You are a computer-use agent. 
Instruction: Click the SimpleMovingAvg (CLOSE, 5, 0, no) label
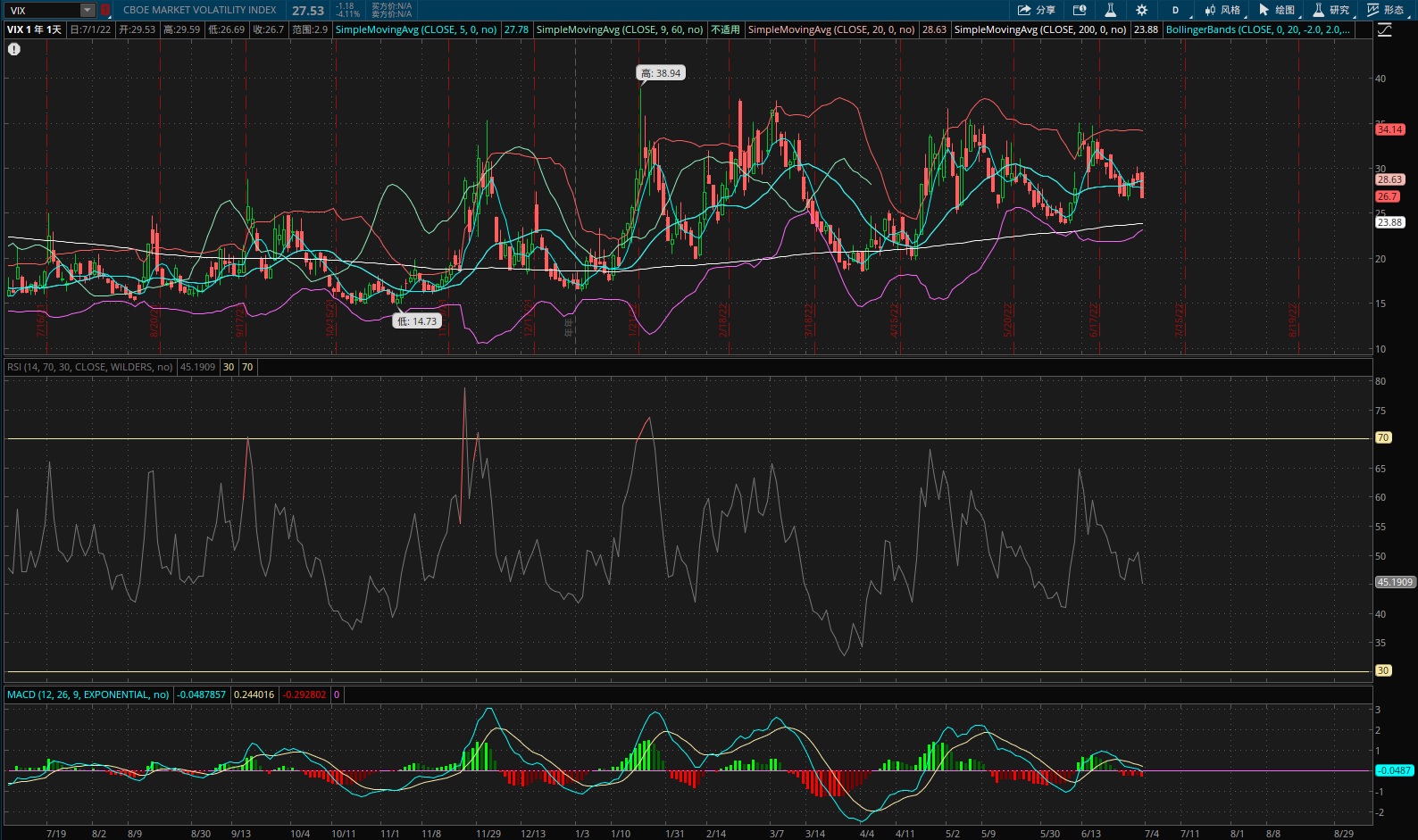tap(416, 29)
